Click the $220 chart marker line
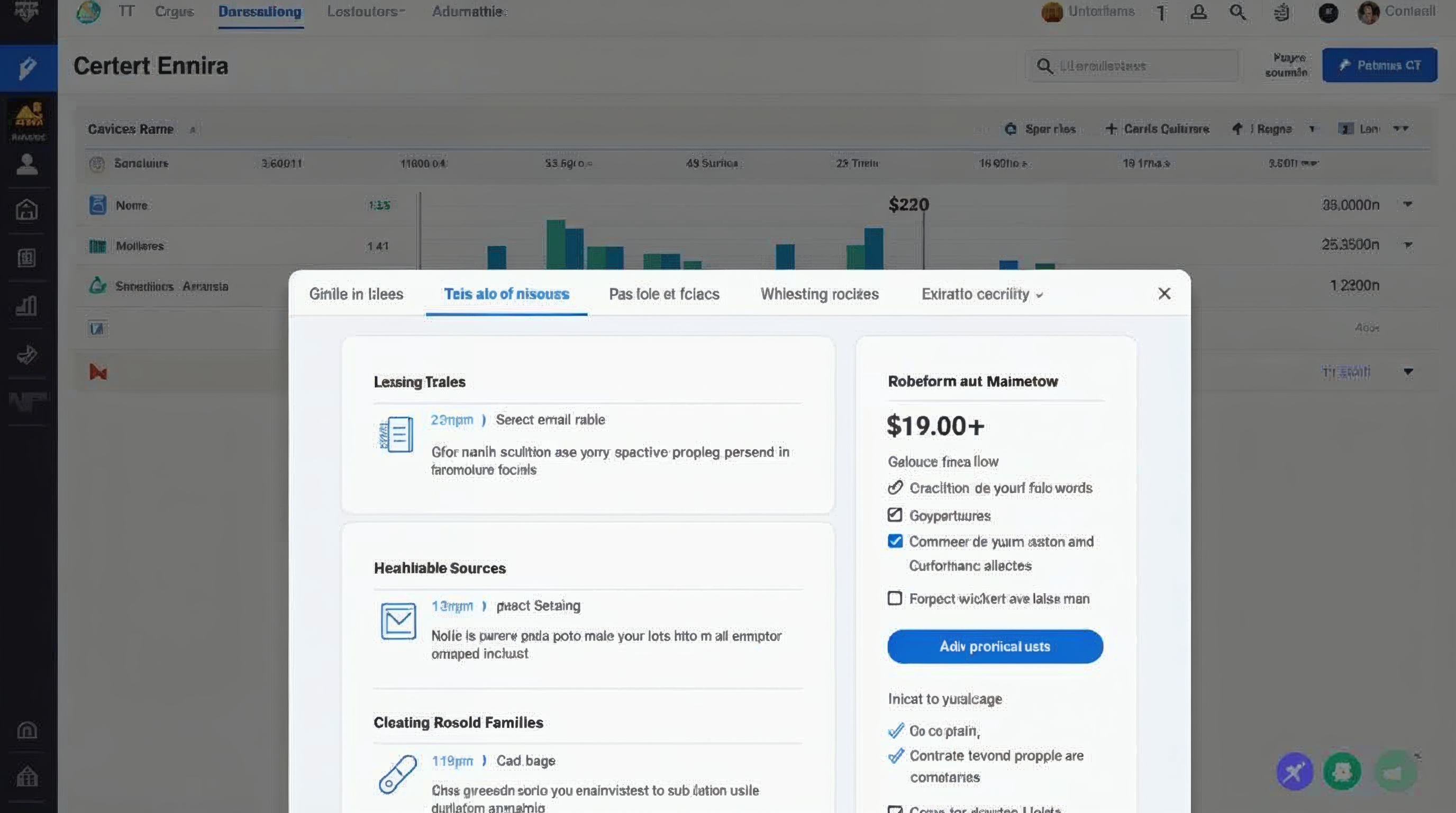This screenshot has height=813, width=1456. 924,240
